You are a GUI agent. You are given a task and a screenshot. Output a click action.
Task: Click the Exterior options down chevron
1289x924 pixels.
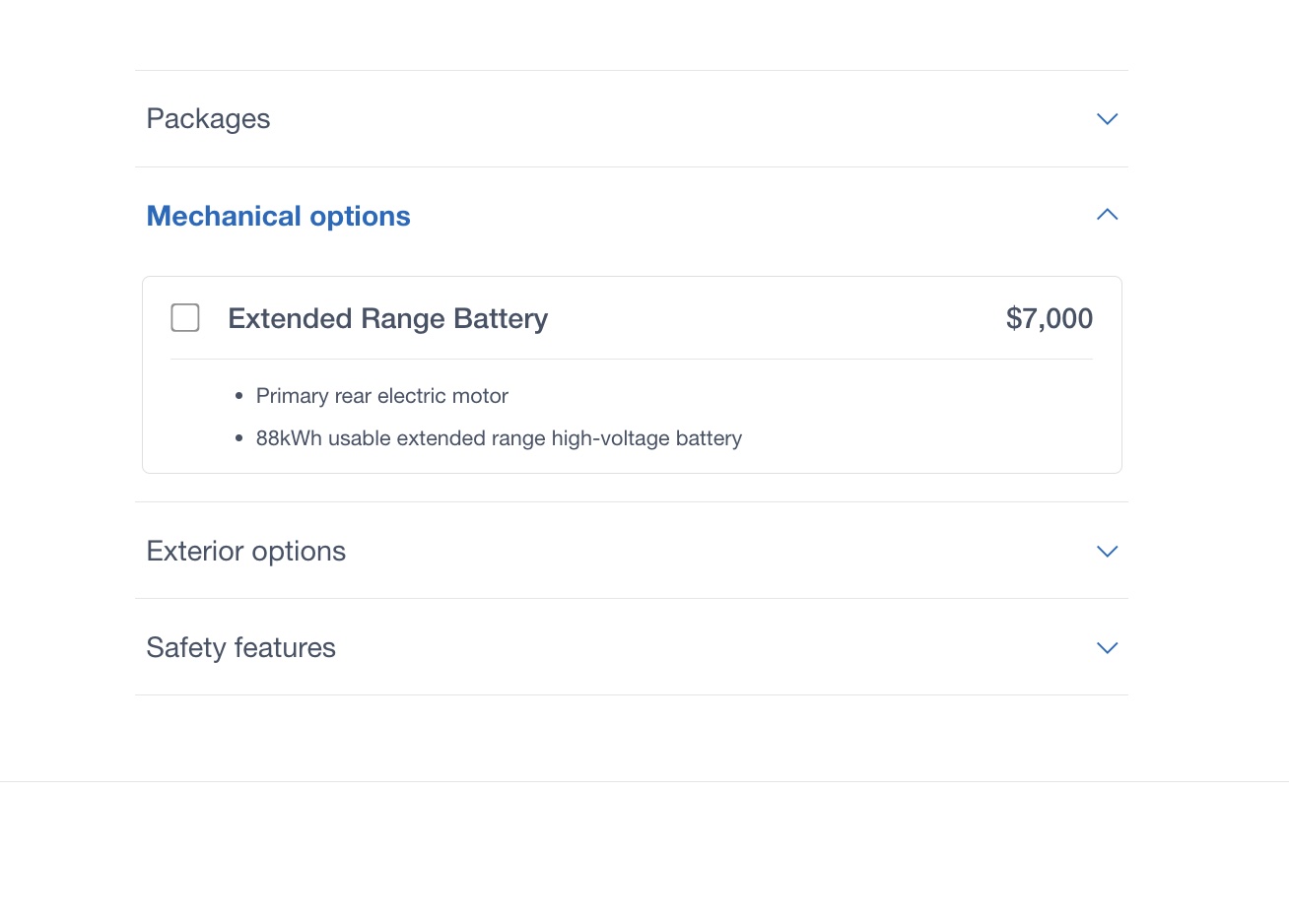(1107, 552)
